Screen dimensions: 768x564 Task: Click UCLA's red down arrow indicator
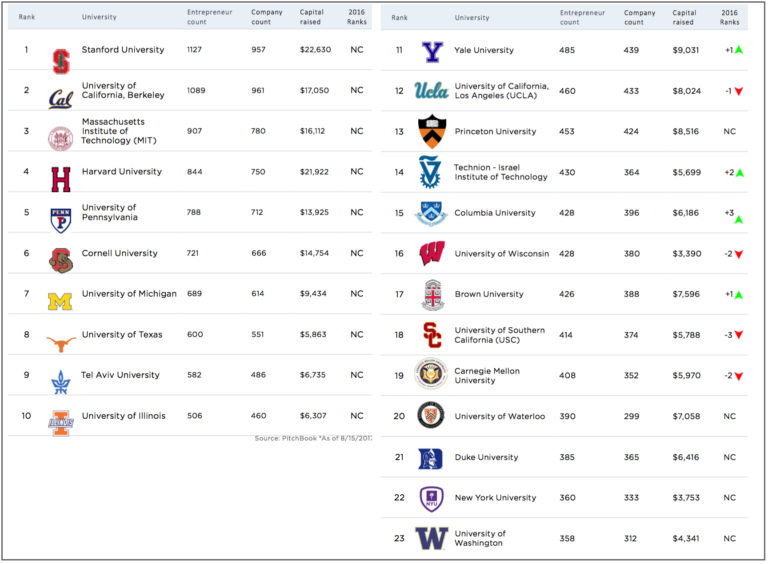click(739, 91)
